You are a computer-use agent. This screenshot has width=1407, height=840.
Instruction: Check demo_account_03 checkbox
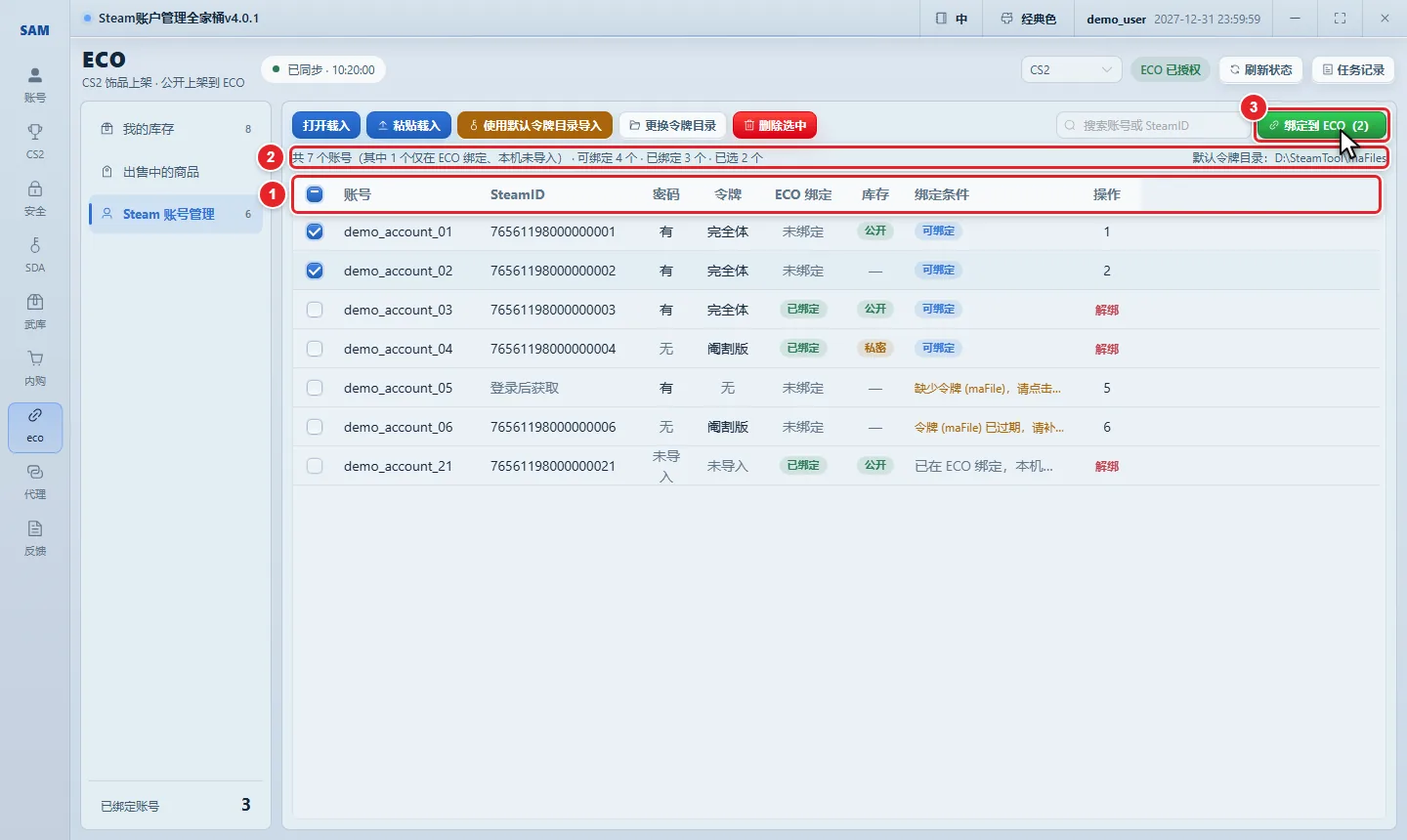pyautogui.click(x=315, y=310)
